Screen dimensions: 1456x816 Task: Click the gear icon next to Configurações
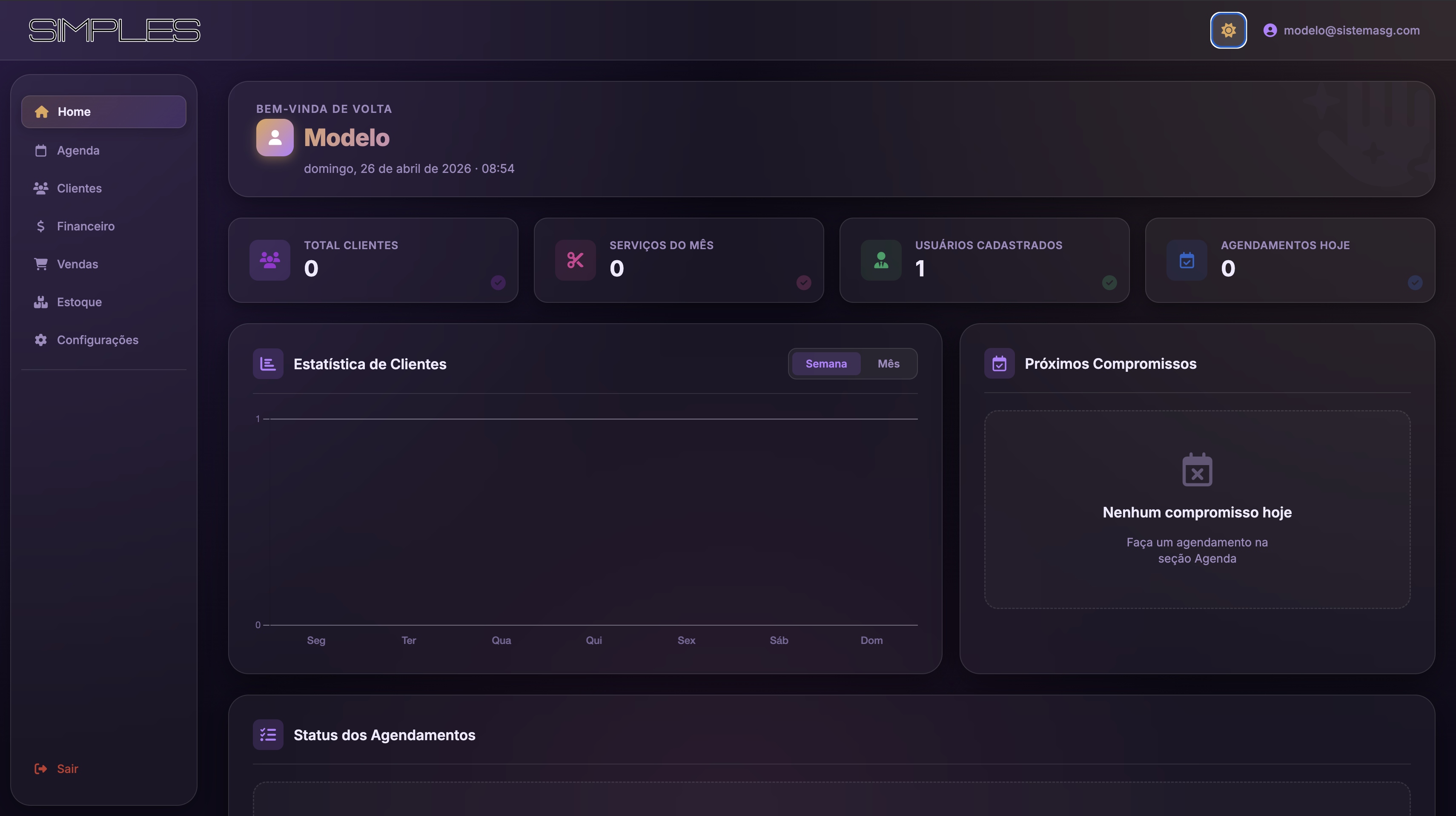click(41, 340)
